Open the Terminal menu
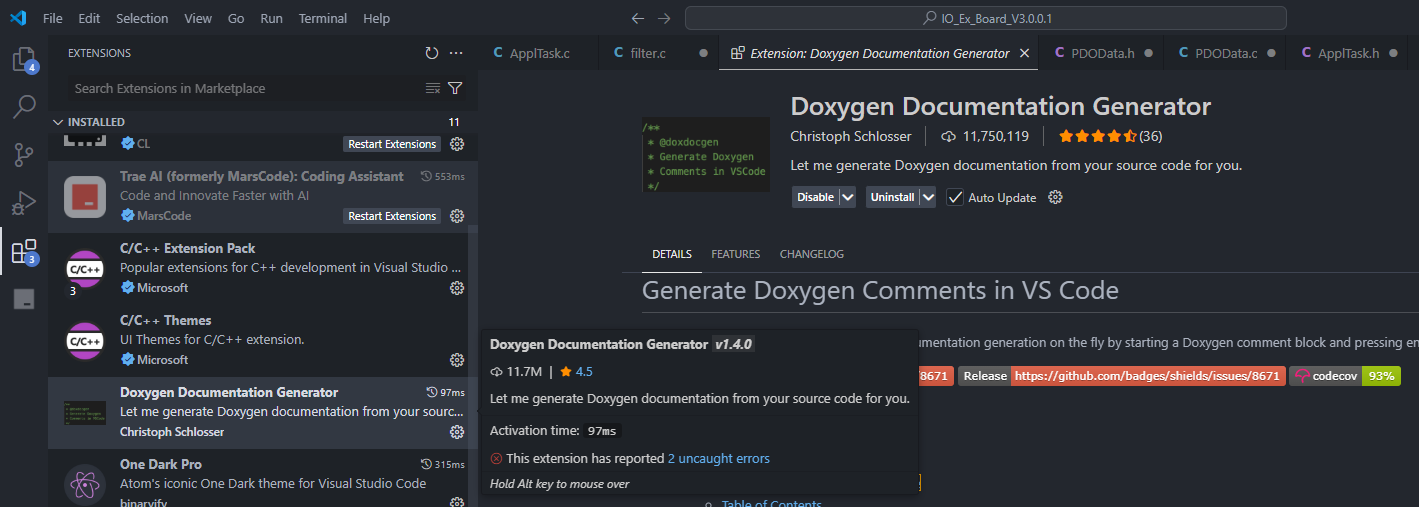The height and width of the screenshot is (507, 1419). tap(323, 18)
